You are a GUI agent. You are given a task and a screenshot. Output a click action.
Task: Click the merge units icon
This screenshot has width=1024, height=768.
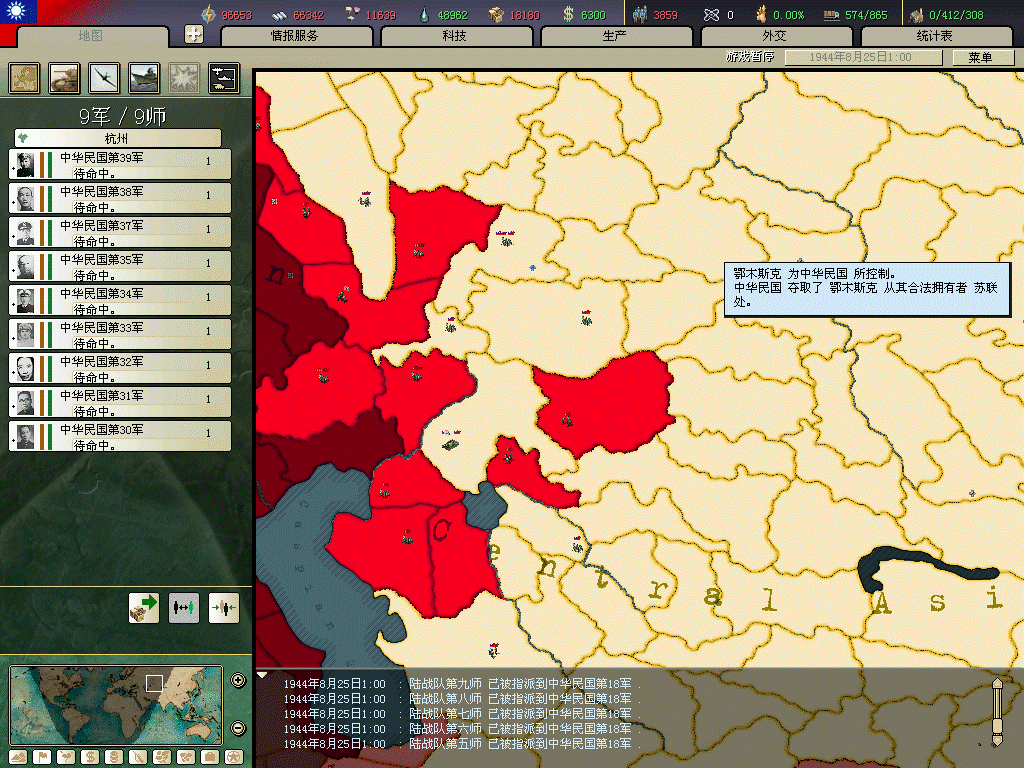pos(224,607)
